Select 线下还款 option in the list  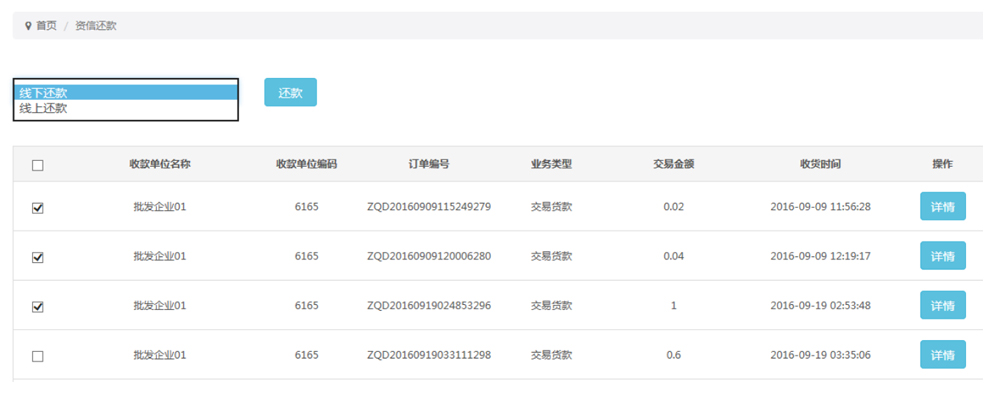pyautogui.click(x=126, y=93)
